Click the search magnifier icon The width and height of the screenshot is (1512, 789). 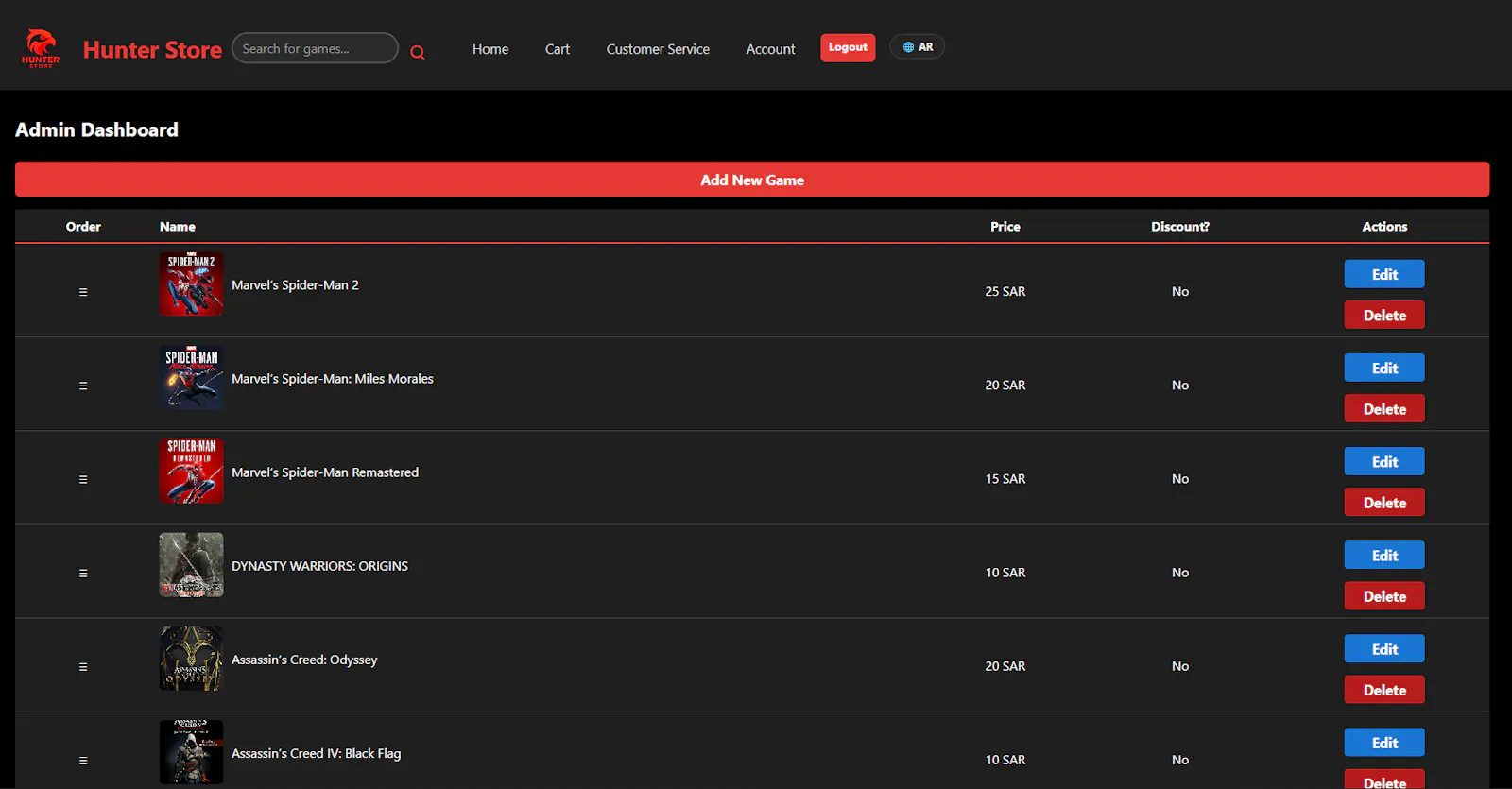418,53
